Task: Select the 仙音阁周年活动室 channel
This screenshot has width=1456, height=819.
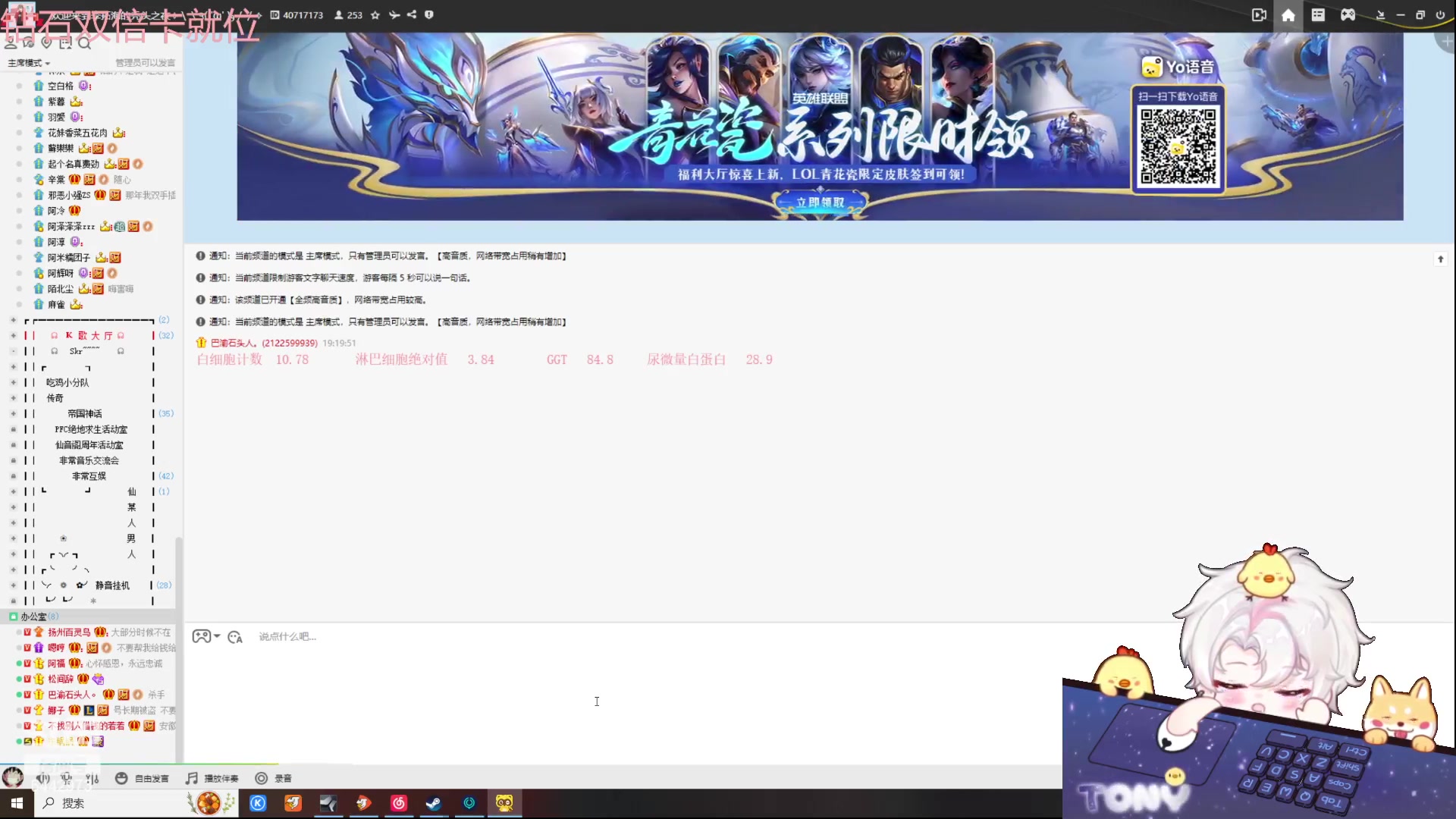Action: pos(89,445)
